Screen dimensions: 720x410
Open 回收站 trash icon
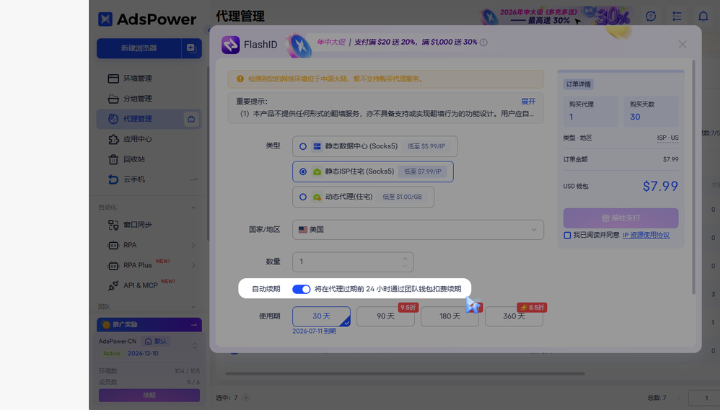pyautogui.click(x=113, y=159)
